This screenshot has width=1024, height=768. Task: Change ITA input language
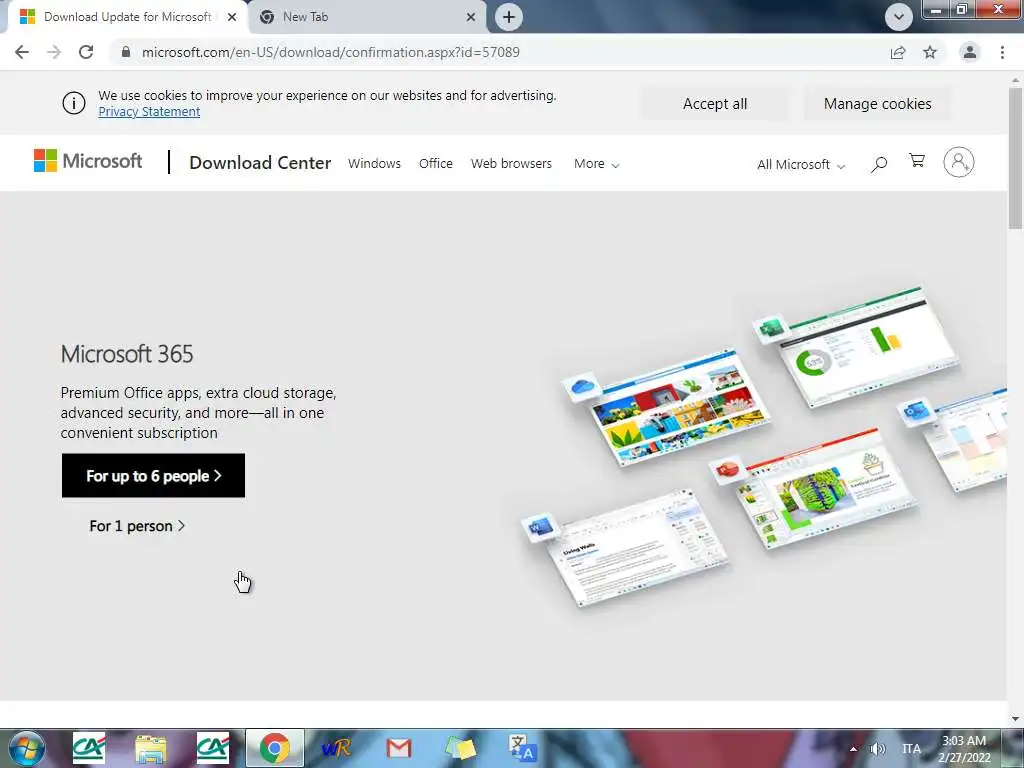click(912, 749)
